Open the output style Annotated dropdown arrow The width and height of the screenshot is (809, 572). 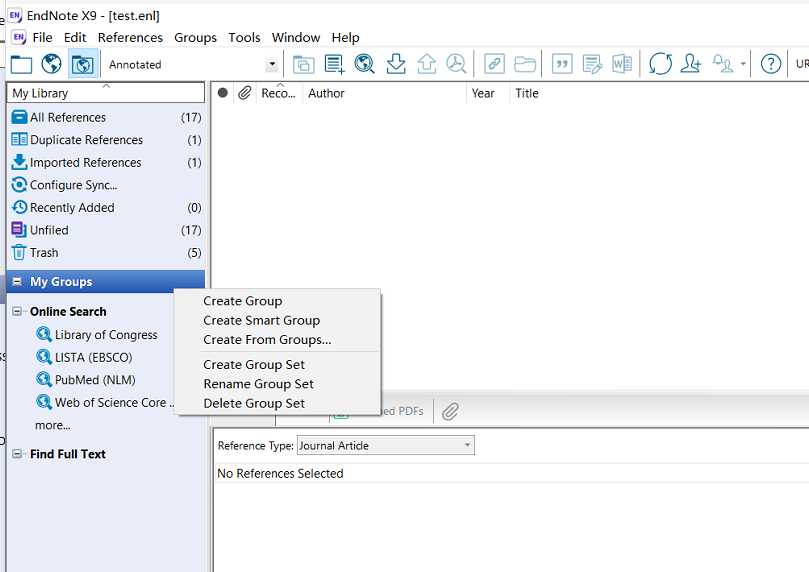pos(272,64)
